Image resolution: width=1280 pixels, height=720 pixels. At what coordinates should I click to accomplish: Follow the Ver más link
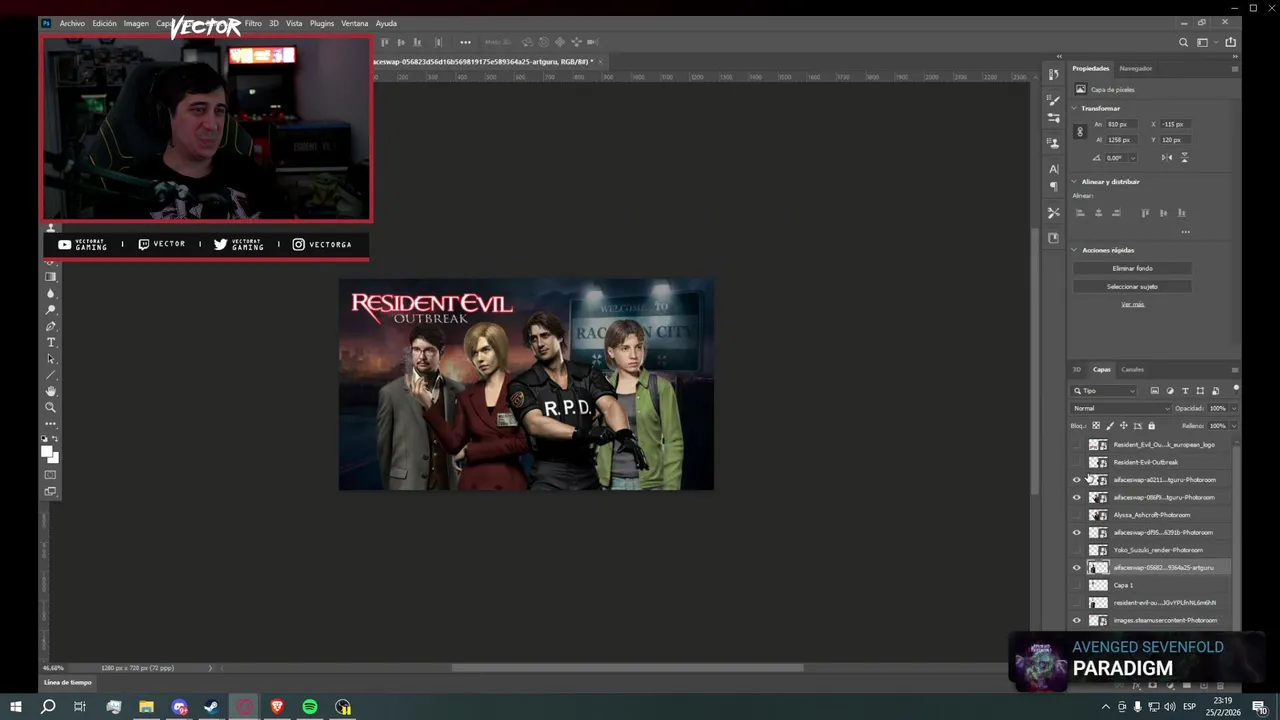1132,304
